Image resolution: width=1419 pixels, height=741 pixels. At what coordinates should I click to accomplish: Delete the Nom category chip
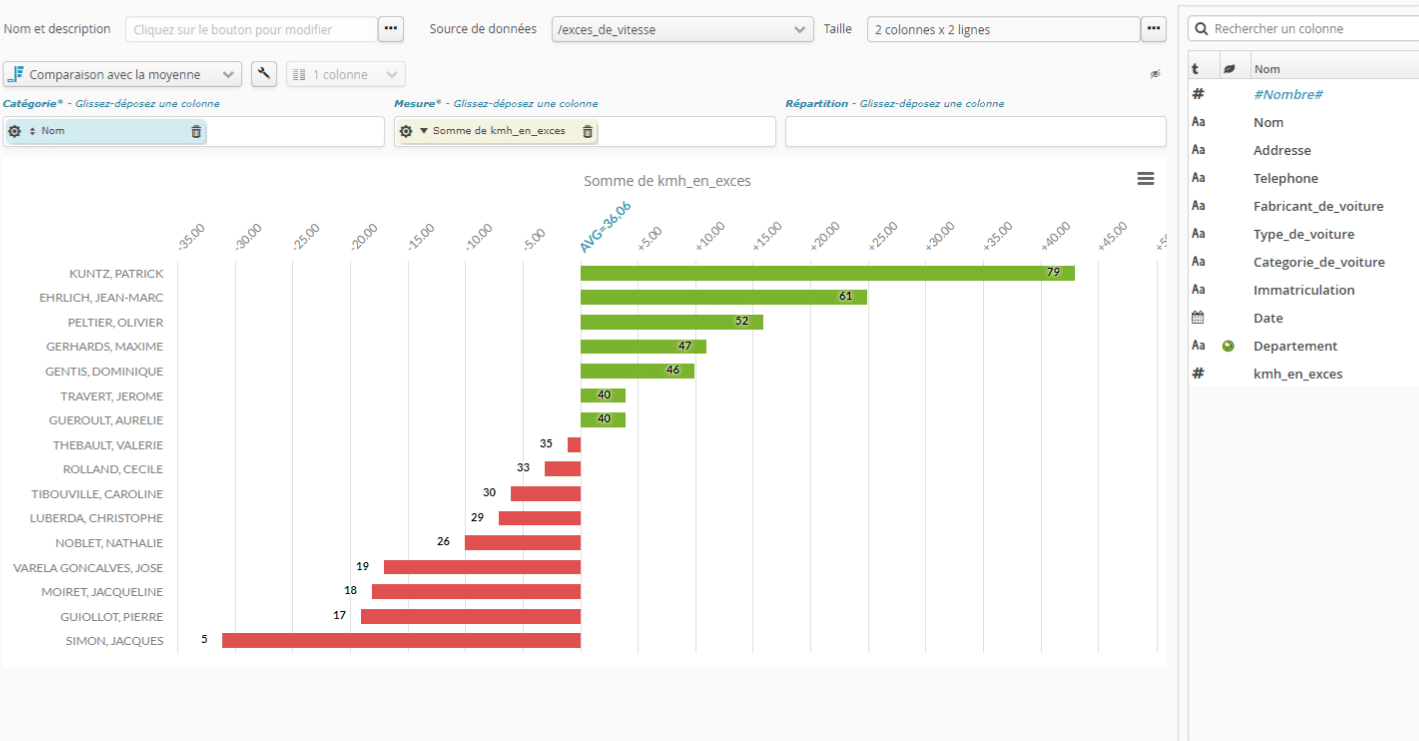point(196,131)
